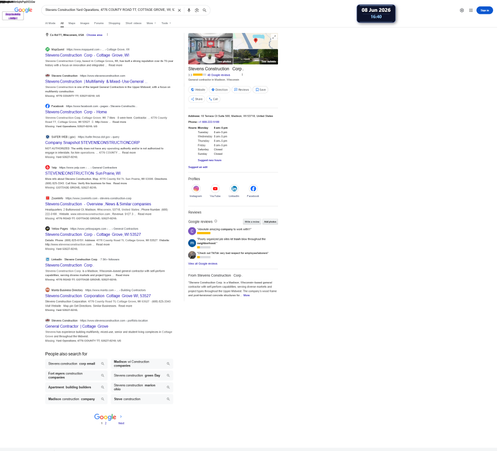Image resolution: width=500 pixels, height=451 pixels.
Task: Switch to the Images tab
Action: pos(85,23)
